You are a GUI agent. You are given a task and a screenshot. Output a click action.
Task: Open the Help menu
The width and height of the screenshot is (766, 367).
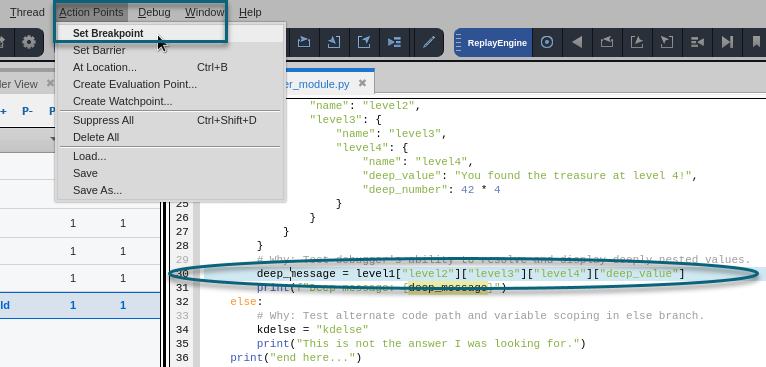(x=250, y=12)
